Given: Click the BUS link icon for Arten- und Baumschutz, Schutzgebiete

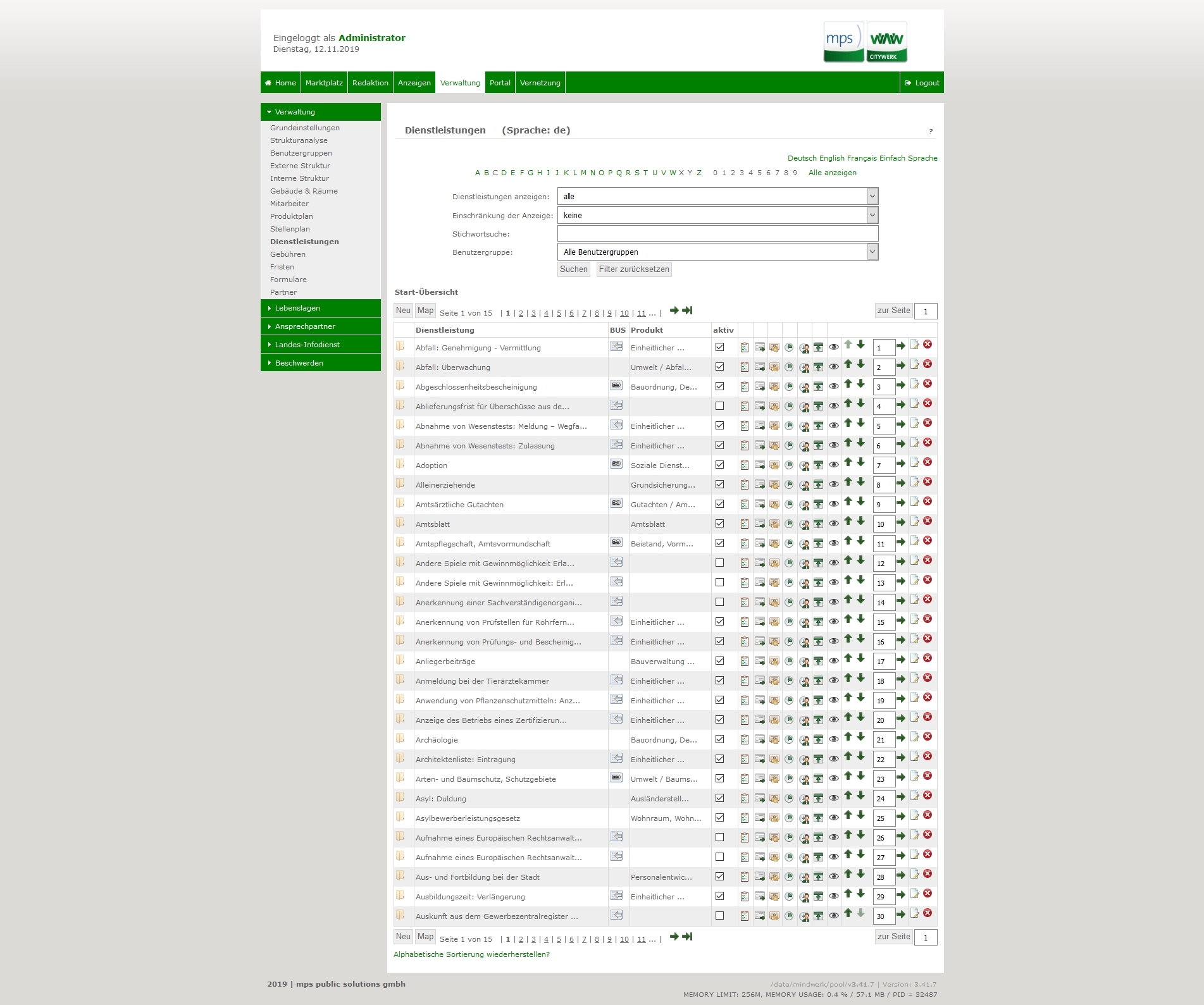Looking at the screenshot, I should 616,777.
